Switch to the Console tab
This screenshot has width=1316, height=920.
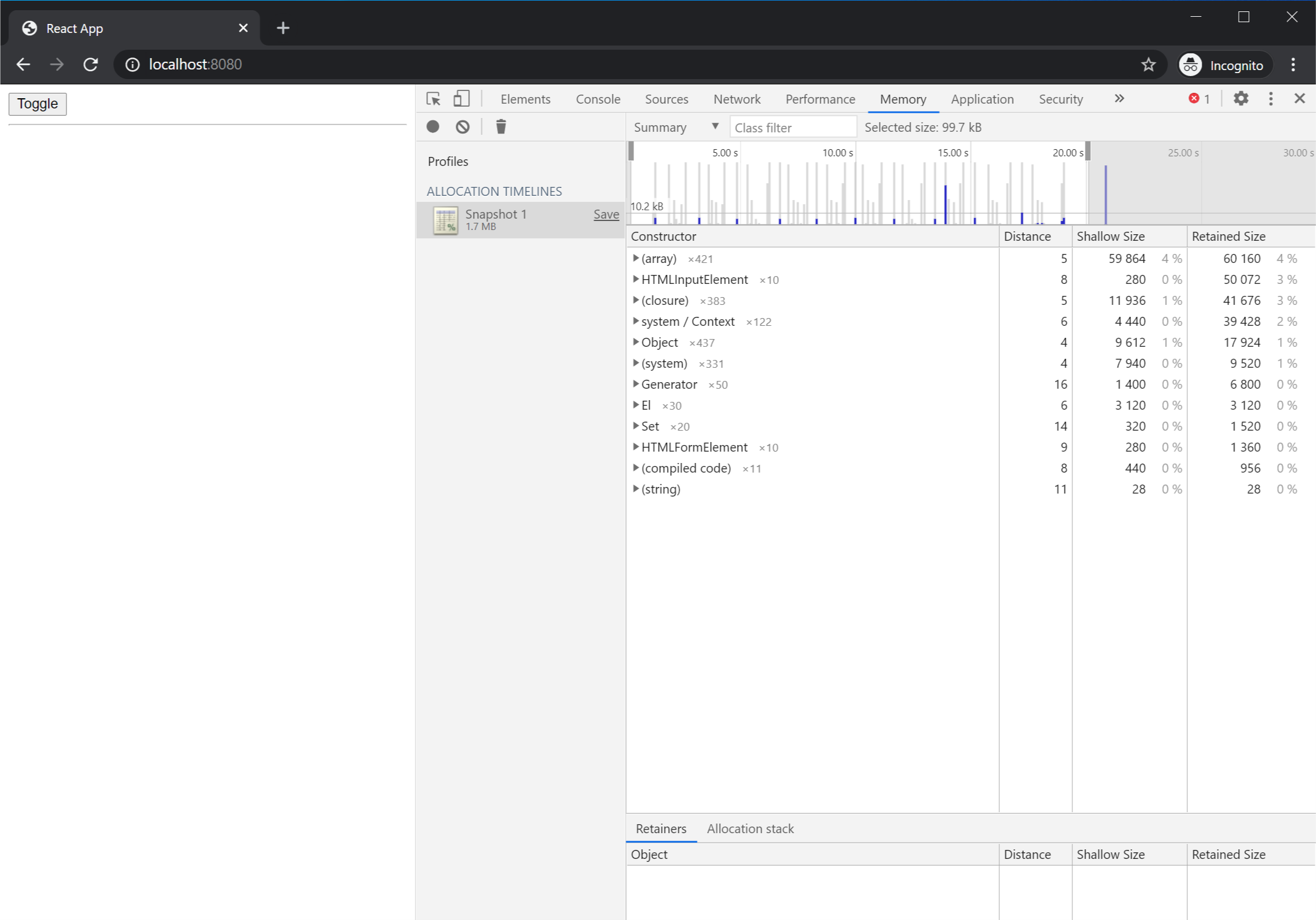tap(598, 99)
